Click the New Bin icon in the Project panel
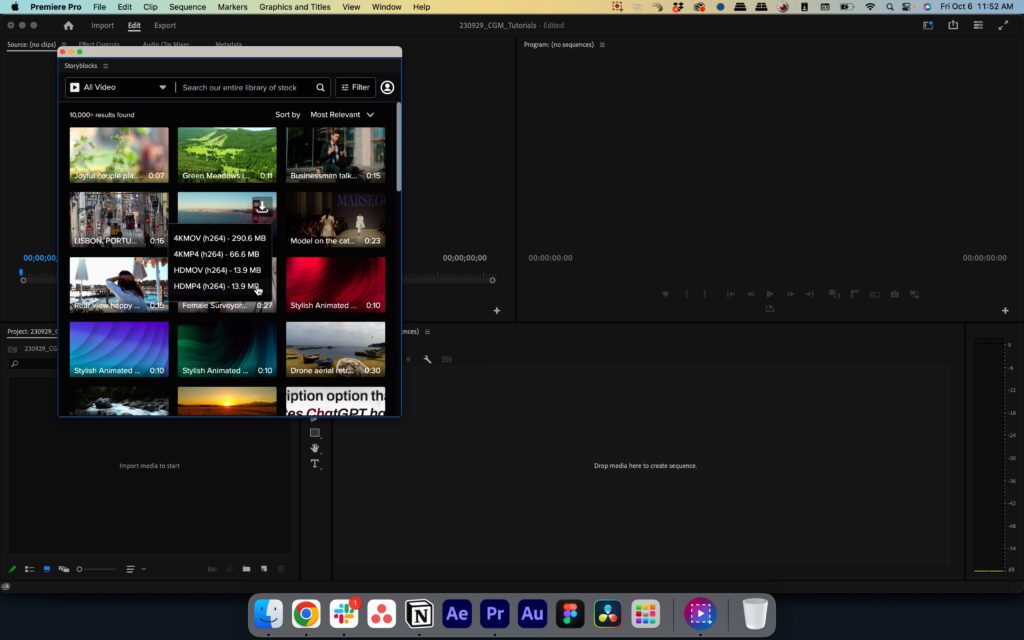Image resolution: width=1024 pixels, height=640 pixels. click(247, 568)
